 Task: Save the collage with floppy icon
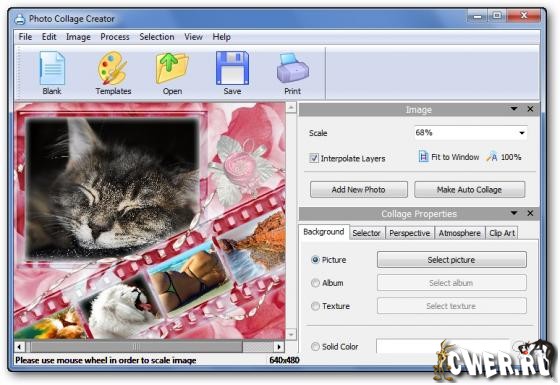click(232, 72)
